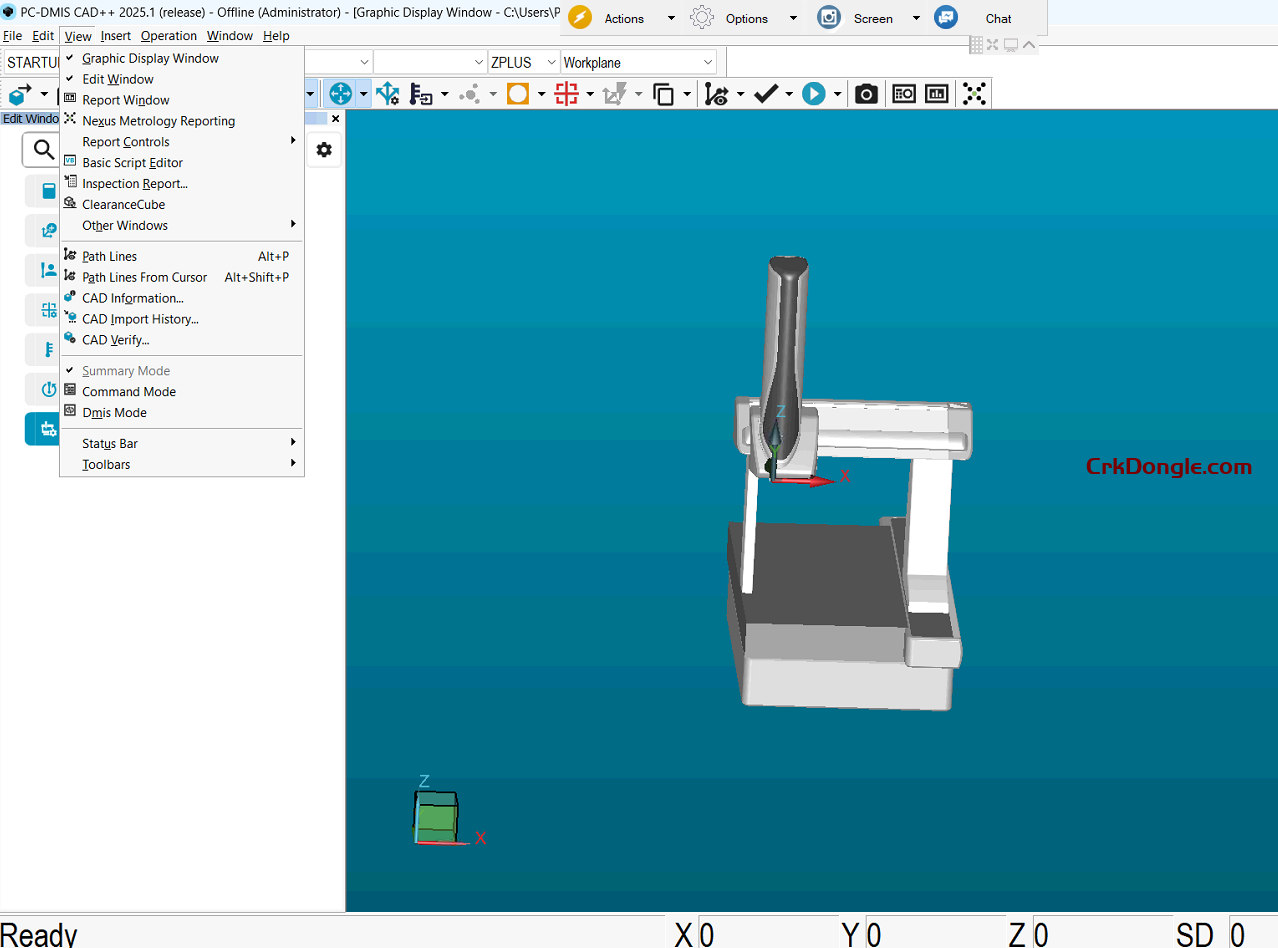Expand the Other Windows submenu

pyautogui.click(x=124, y=225)
